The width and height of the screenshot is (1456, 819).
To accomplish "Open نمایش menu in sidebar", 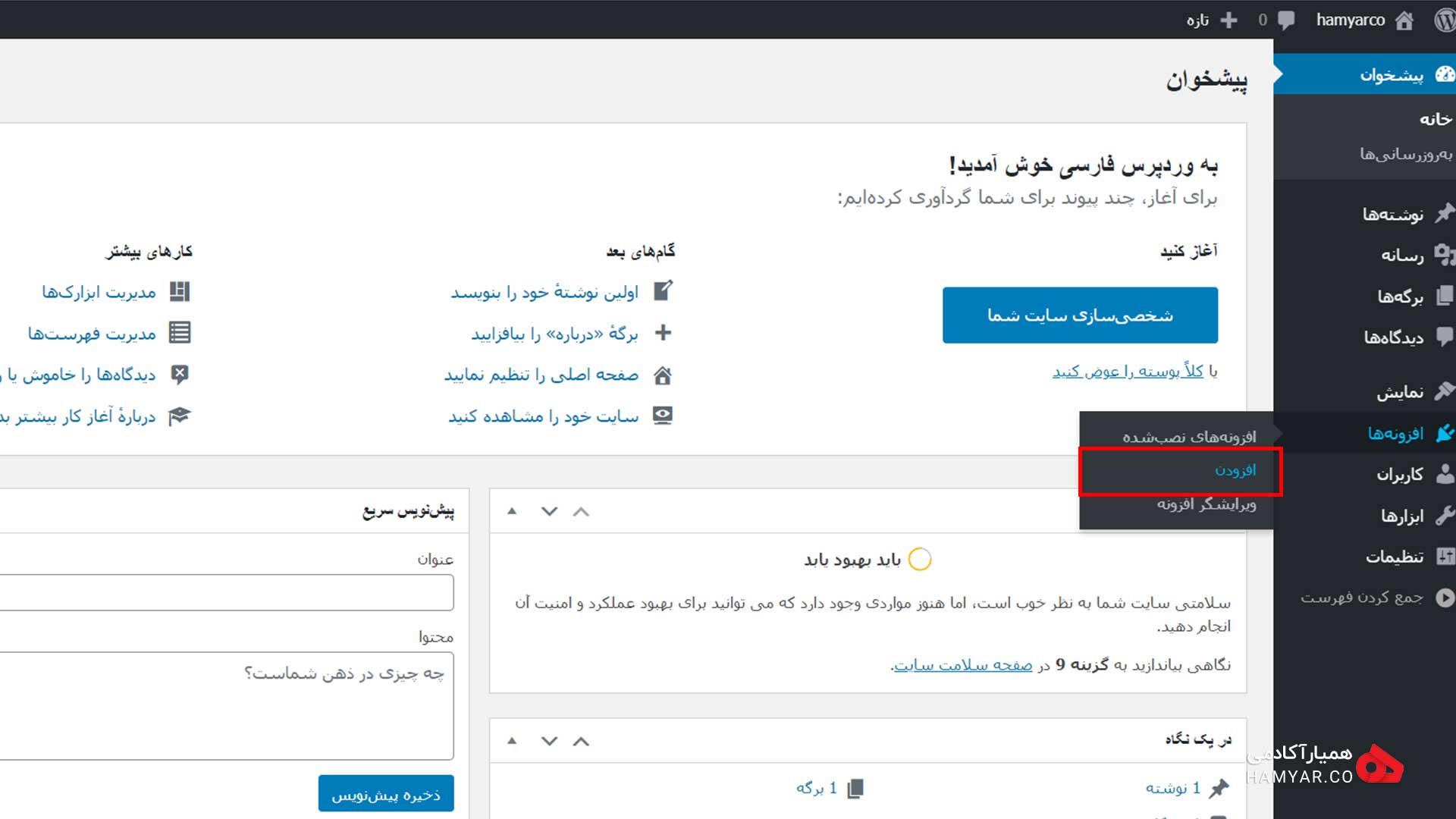I will click(1400, 392).
